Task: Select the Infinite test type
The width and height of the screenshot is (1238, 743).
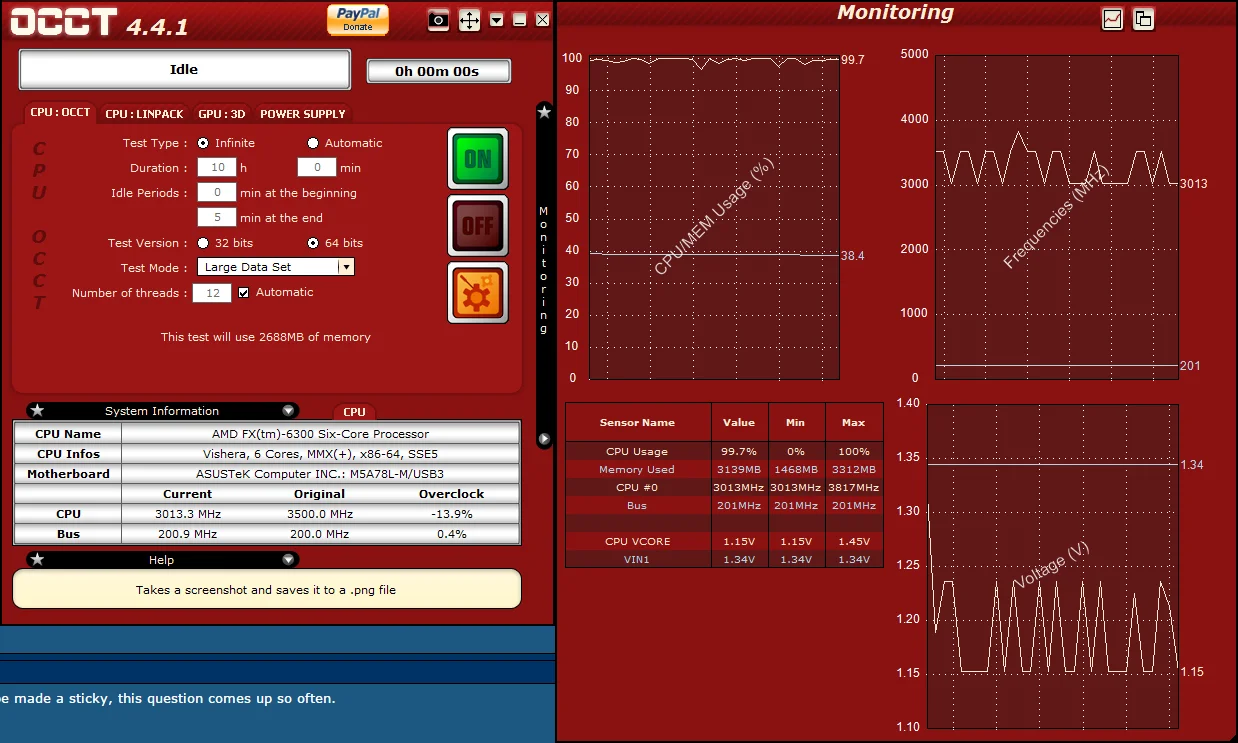Action: pos(203,143)
